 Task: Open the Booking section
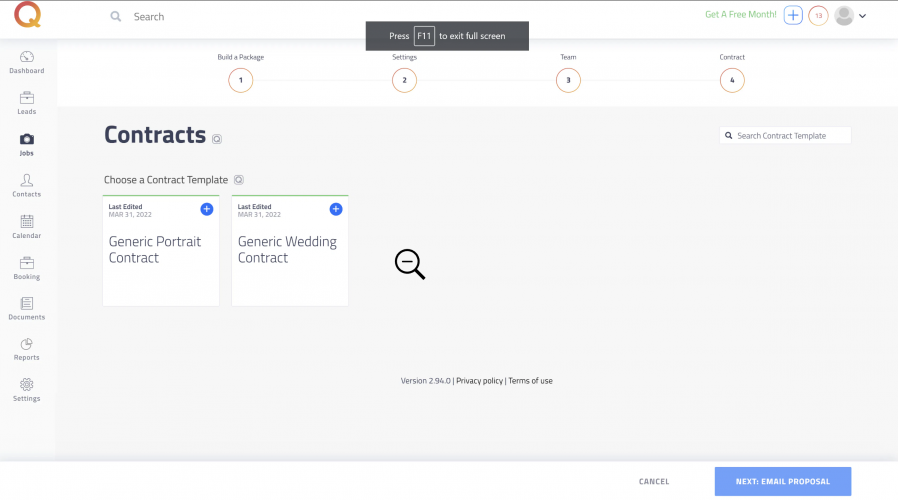coord(27,267)
